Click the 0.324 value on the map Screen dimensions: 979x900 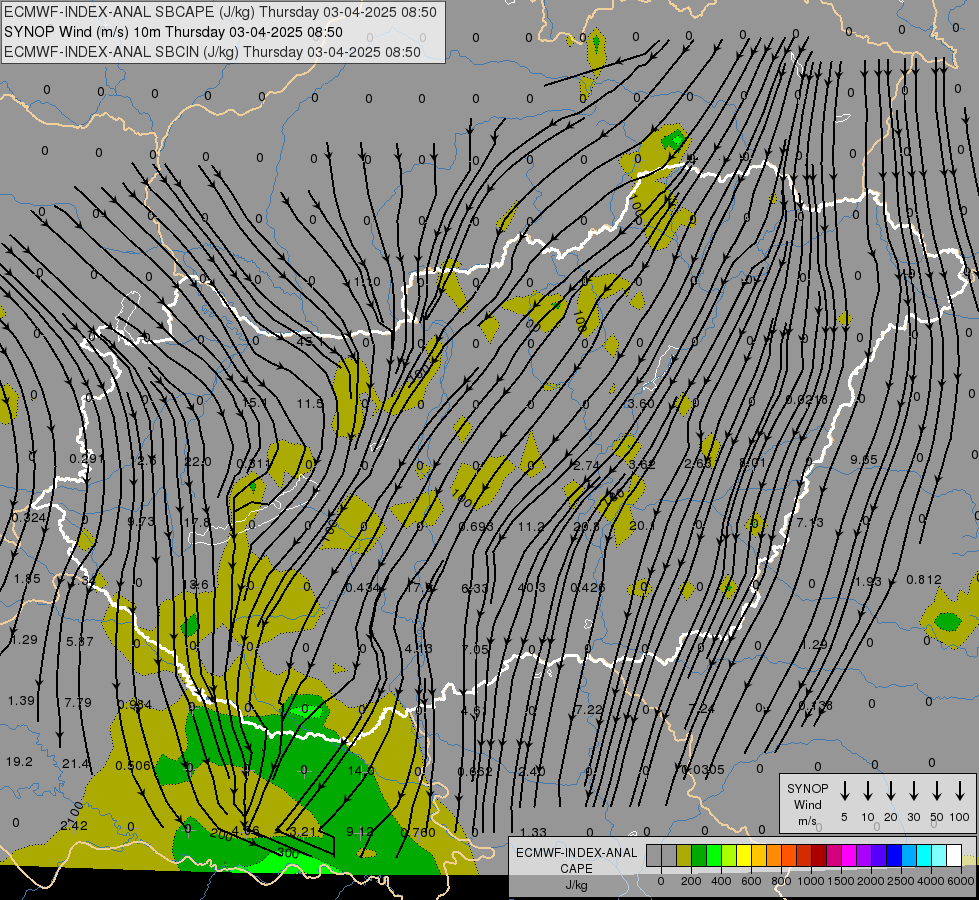pos(29,518)
